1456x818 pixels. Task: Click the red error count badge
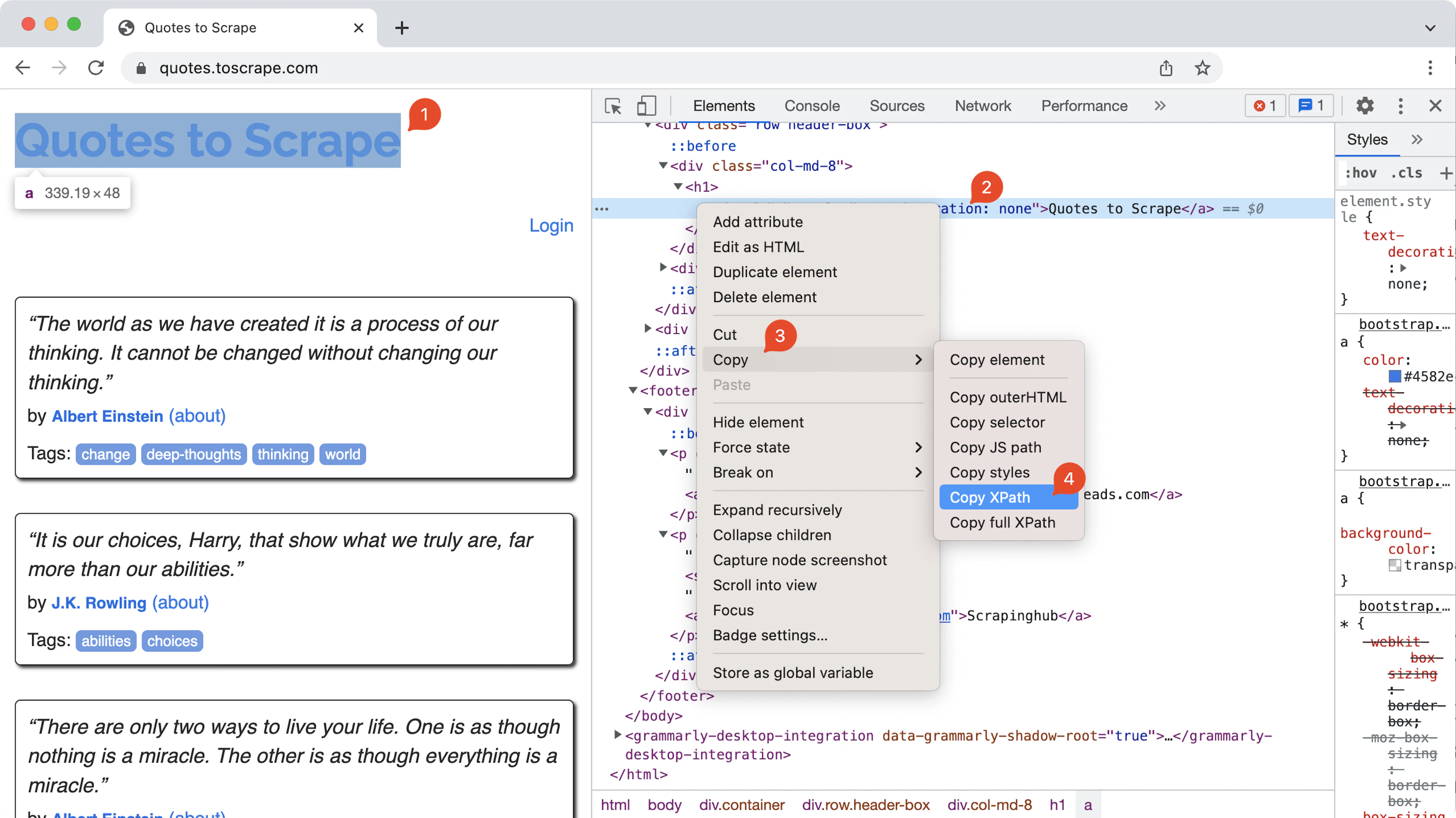point(1265,106)
